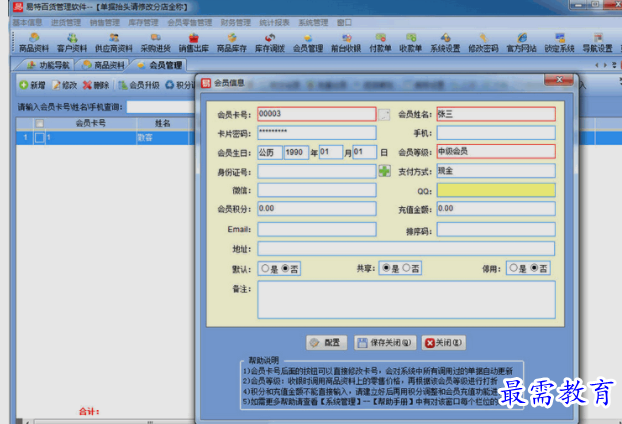
Task: Open 库存管理 menu
Action: pos(143,23)
